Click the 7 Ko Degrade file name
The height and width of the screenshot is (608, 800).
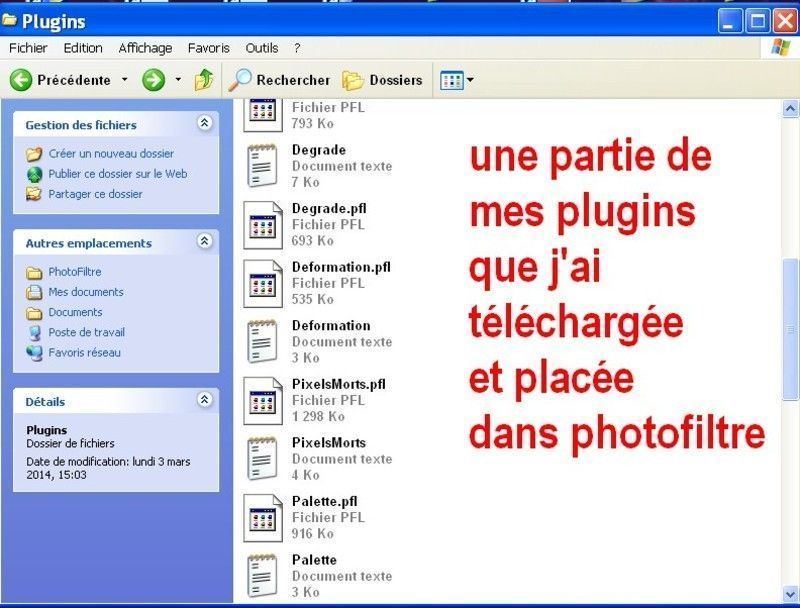point(318,150)
